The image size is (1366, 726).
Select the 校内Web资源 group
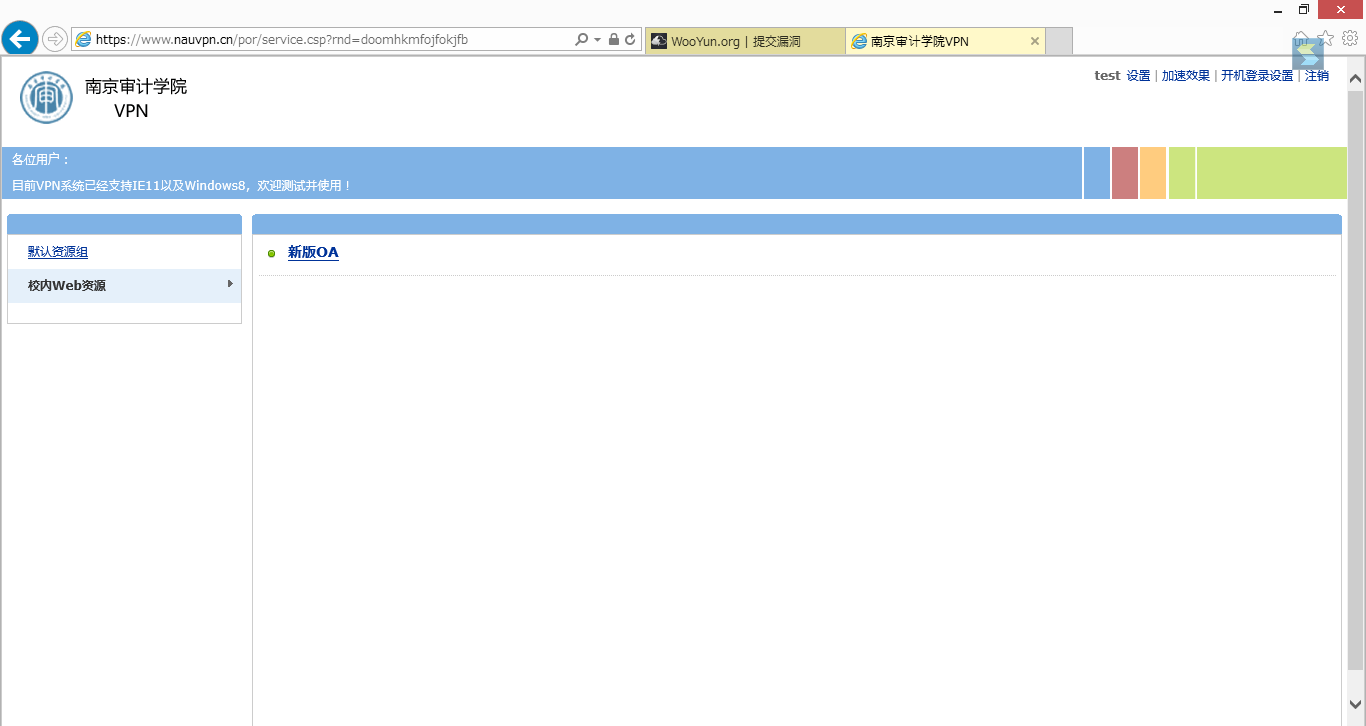click(x=124, y=285)
